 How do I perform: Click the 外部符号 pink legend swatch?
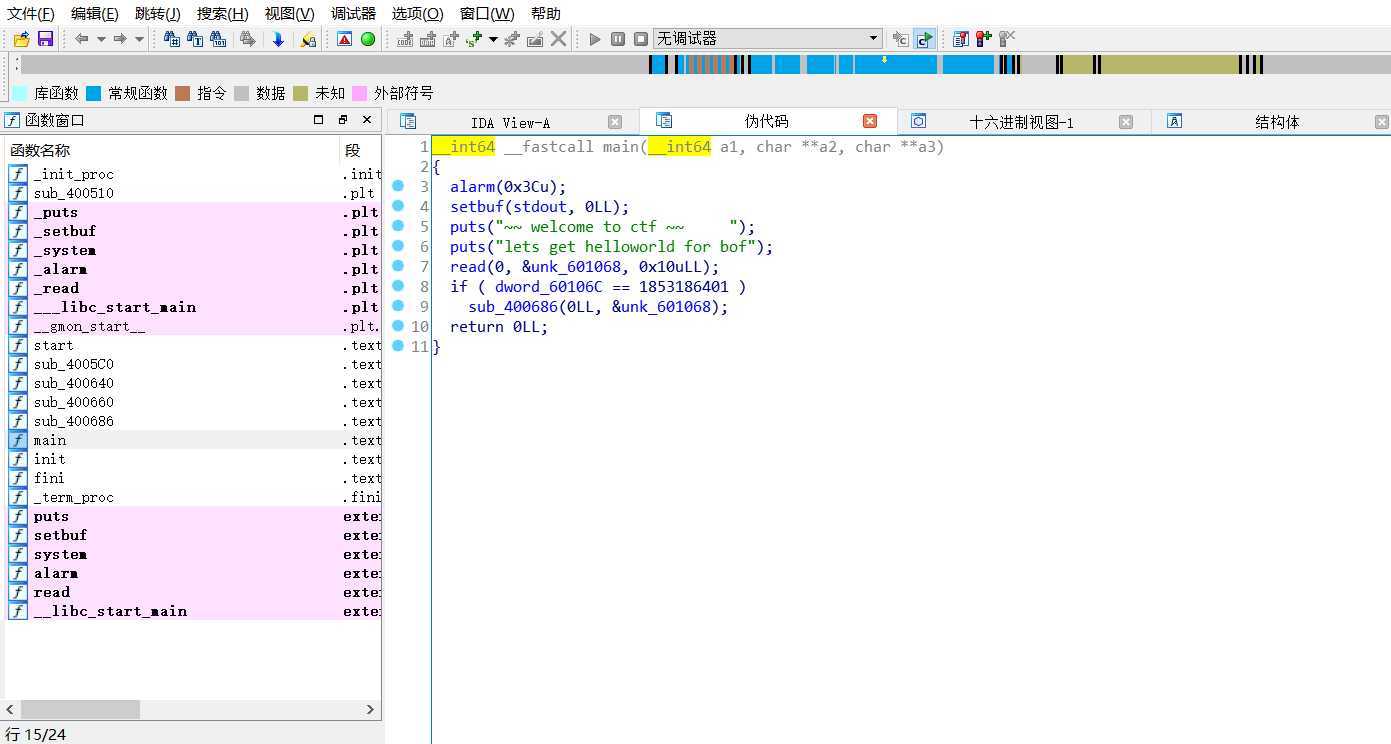[x=360, y=93]
